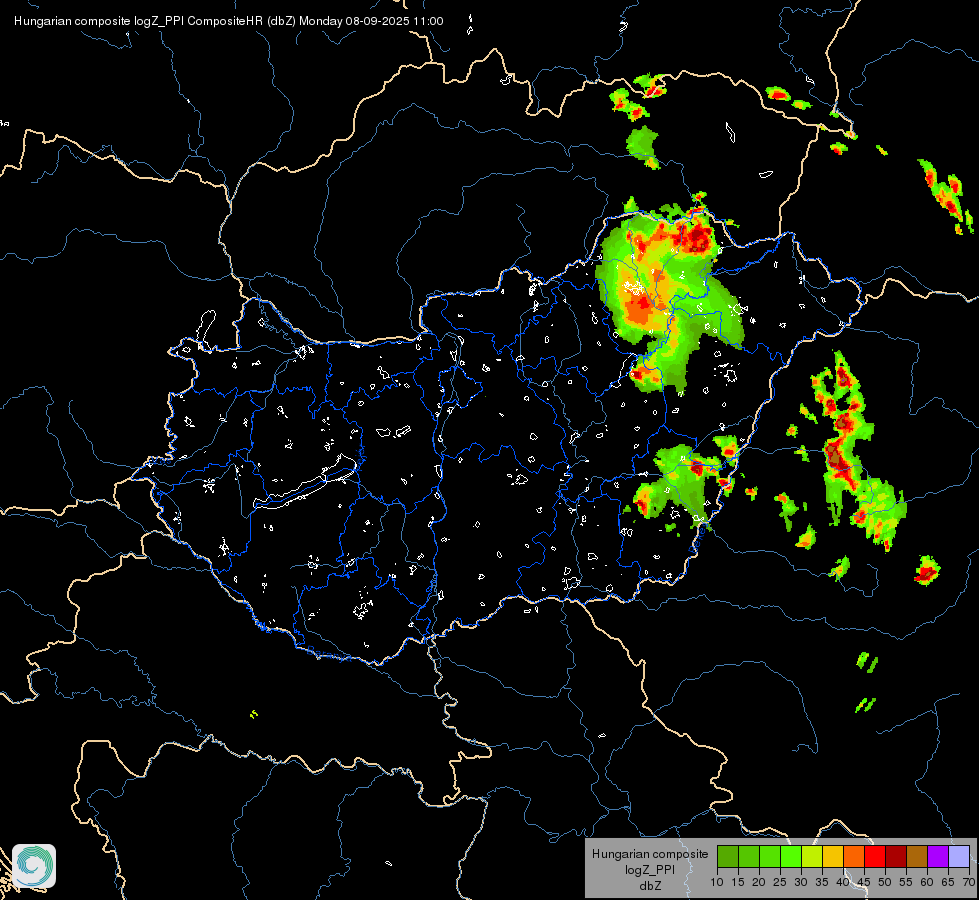979x900 pixels.
Task: Click the 40–45 dBZ orange swatch
Action: pyautogui.click(x=854, y=856)
